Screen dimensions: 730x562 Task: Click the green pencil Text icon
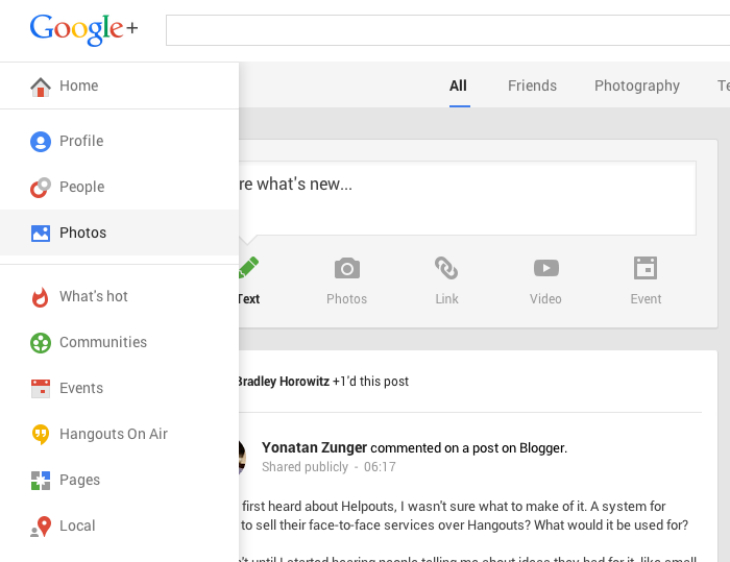point(249,267)
